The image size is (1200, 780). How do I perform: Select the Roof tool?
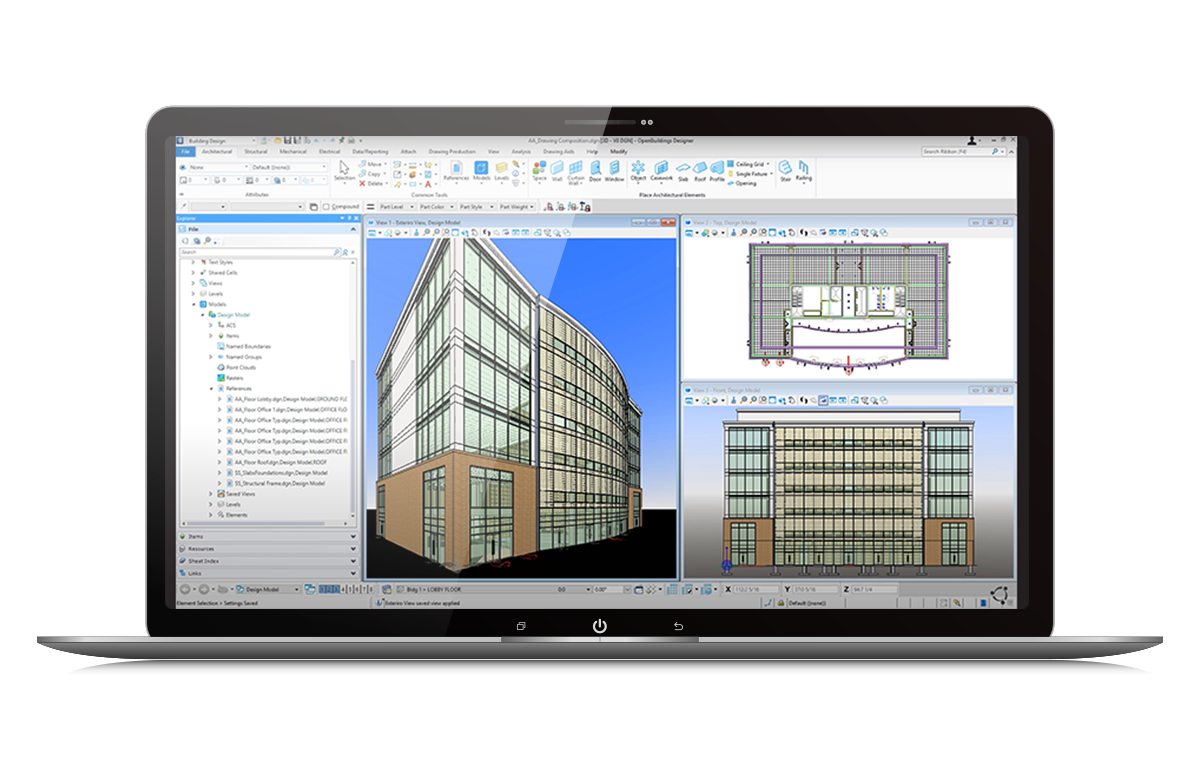(700, 170)
